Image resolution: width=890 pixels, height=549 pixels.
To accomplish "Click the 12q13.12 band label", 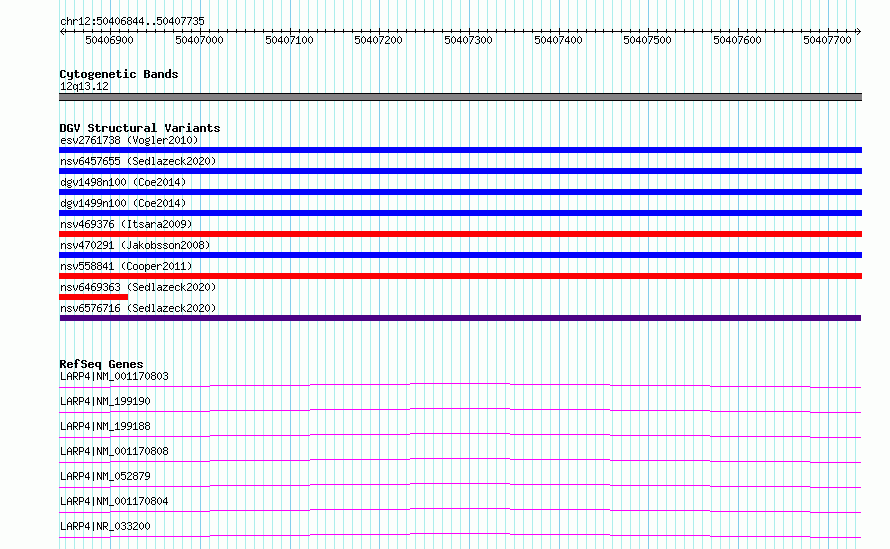I will pos(84,86).
